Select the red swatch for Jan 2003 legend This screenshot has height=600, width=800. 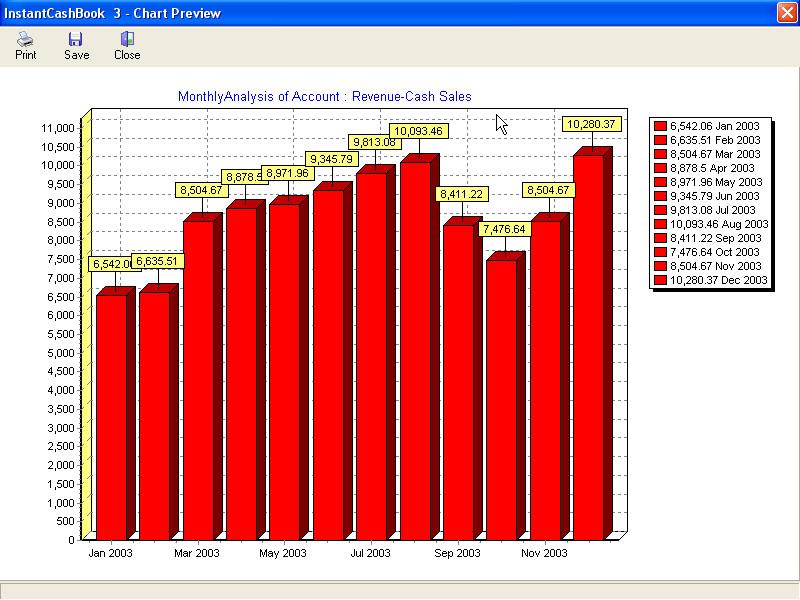click(x=660, y=126)
